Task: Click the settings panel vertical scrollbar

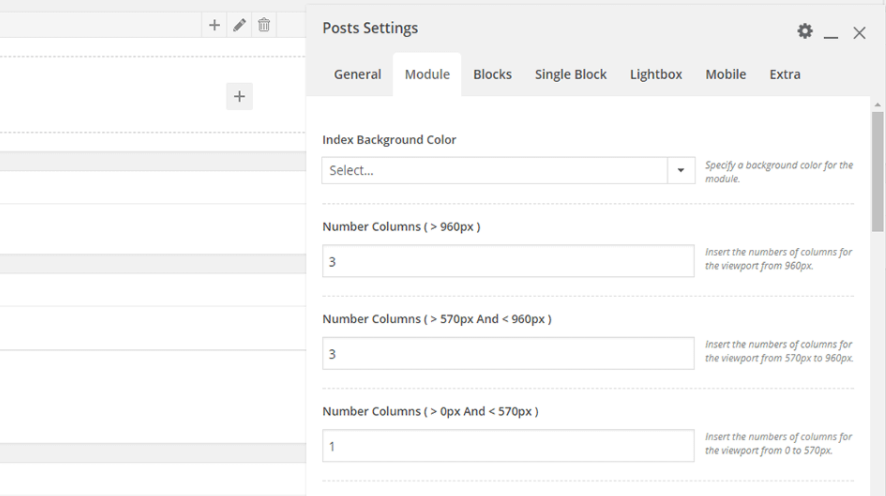Action: point(877,172)
